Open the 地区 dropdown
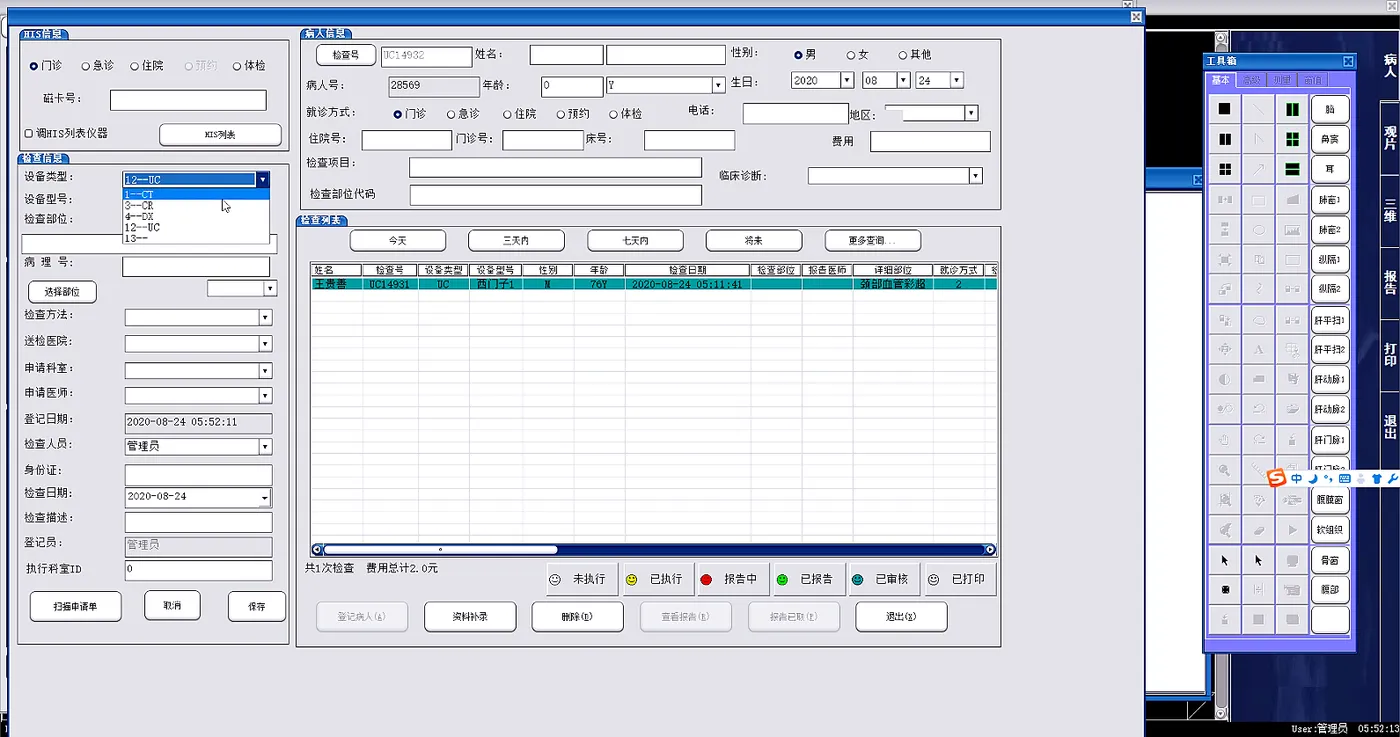The width and height of the screenshot is (1400, 737). pos(971,114)
